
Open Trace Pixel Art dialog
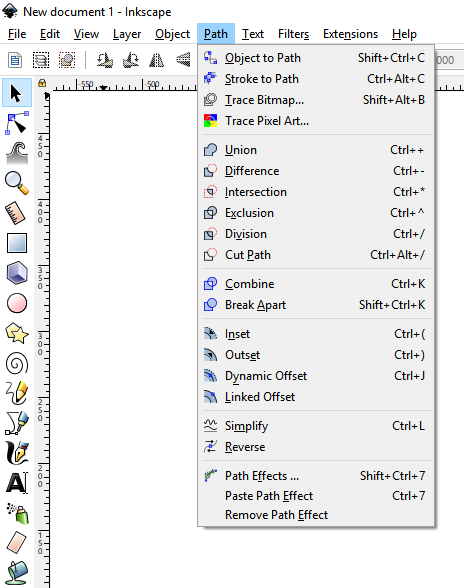[316, 121]
